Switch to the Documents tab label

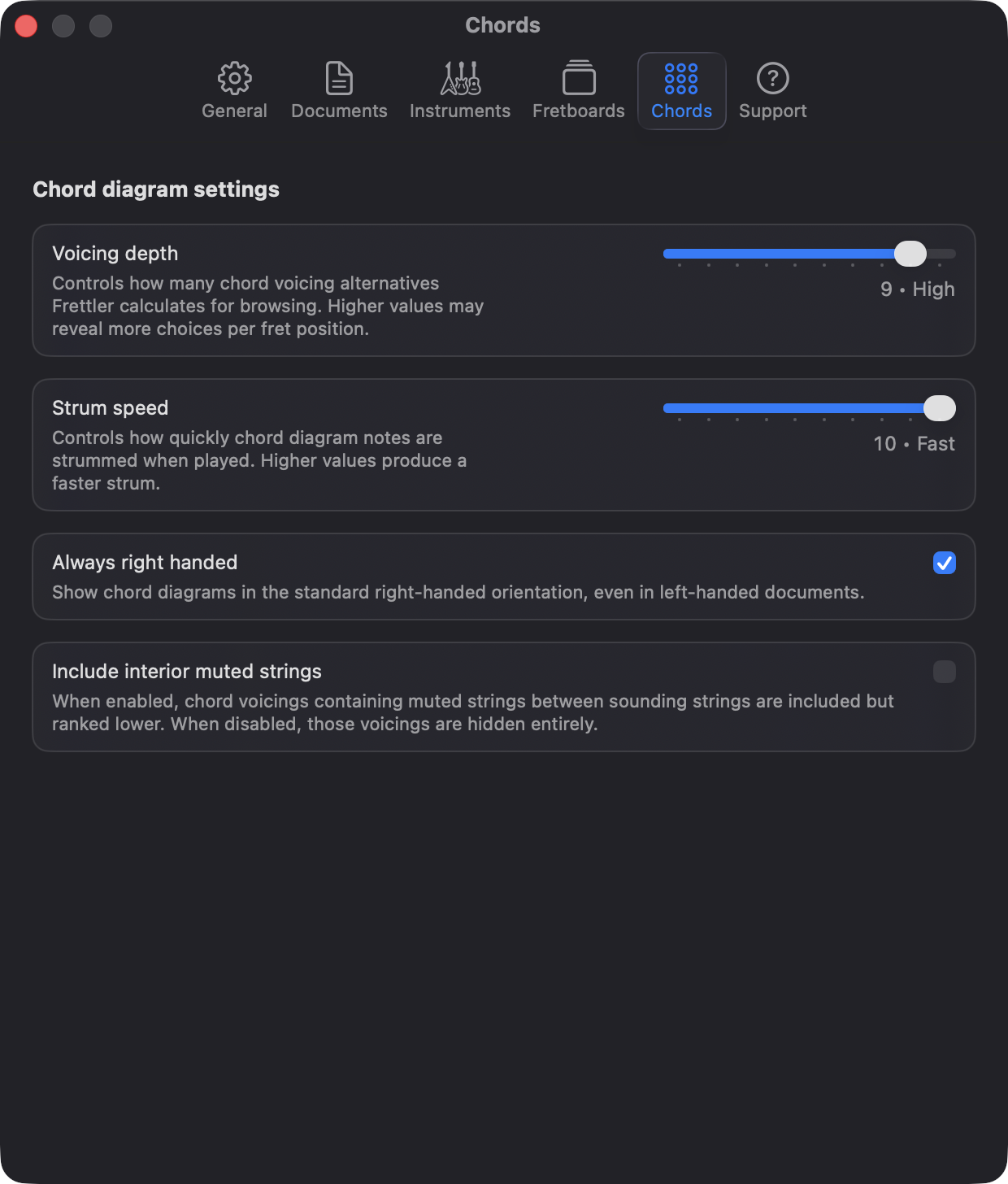[x=339, y=111]
